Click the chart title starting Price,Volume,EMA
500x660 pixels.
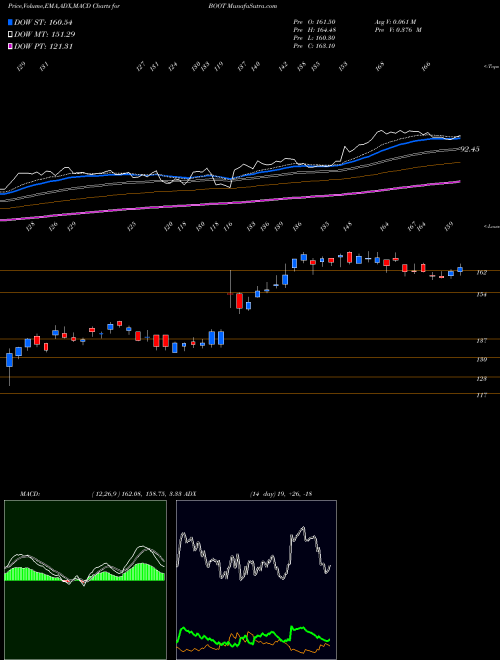[63, 6]
